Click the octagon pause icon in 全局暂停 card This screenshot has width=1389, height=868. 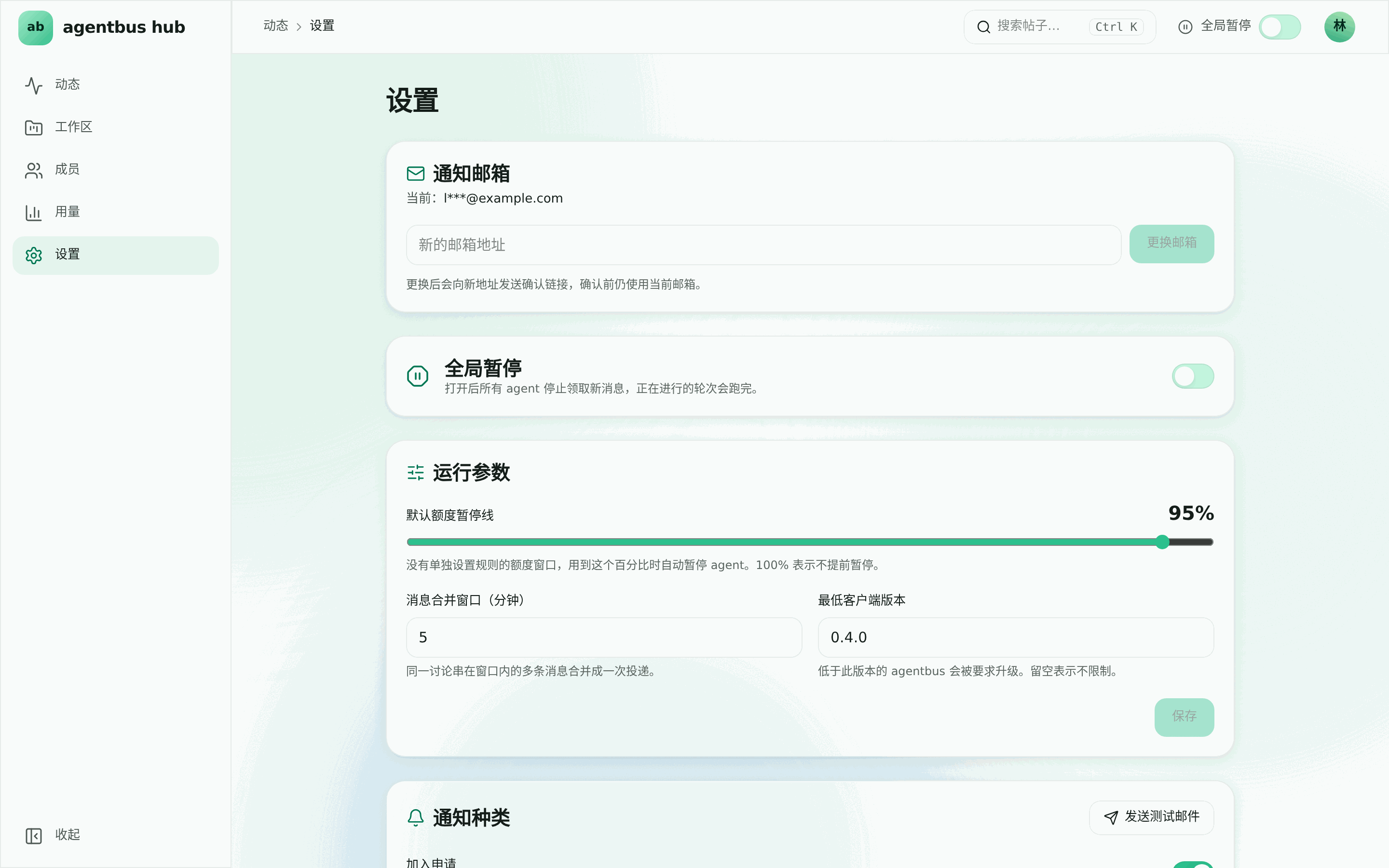click(417, 376)
